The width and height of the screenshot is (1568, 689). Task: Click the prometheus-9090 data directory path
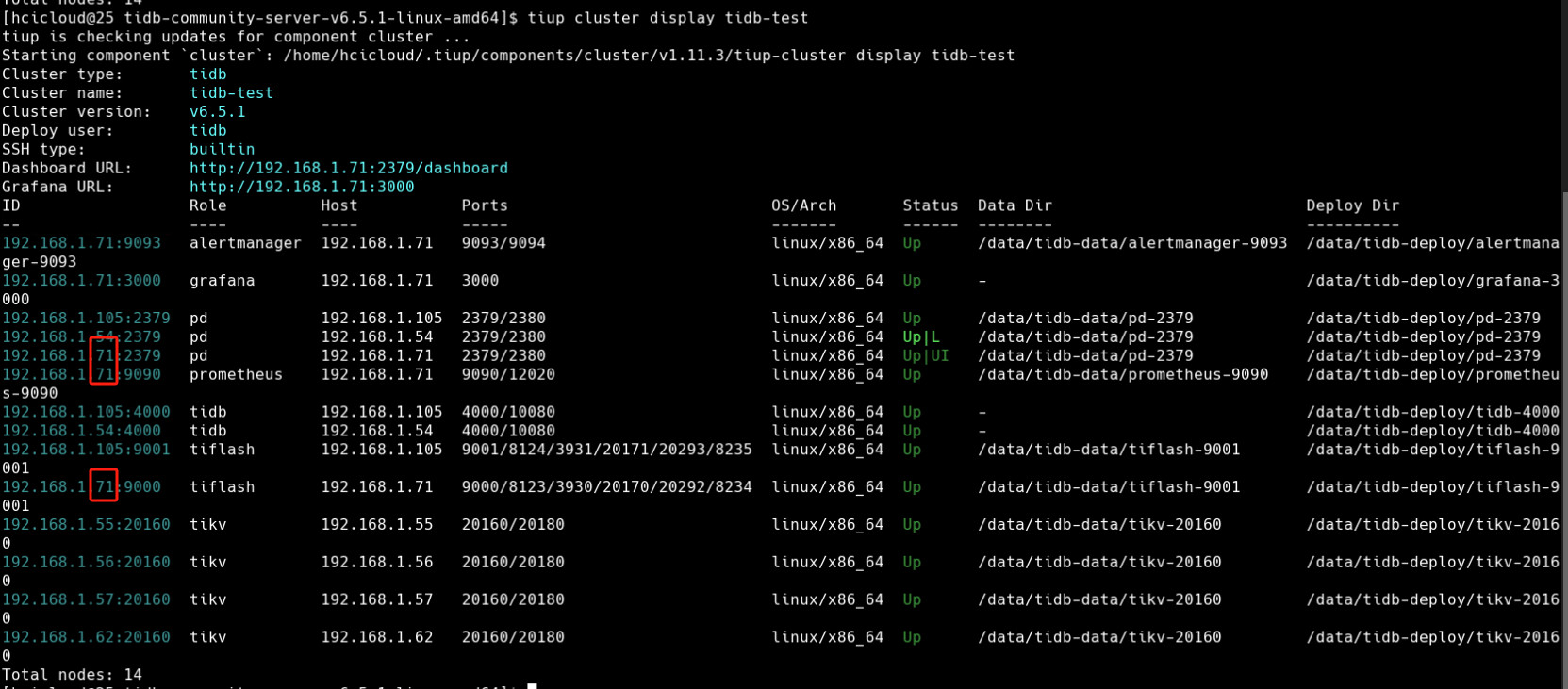pyautogui.click(x=1122, y=375)
